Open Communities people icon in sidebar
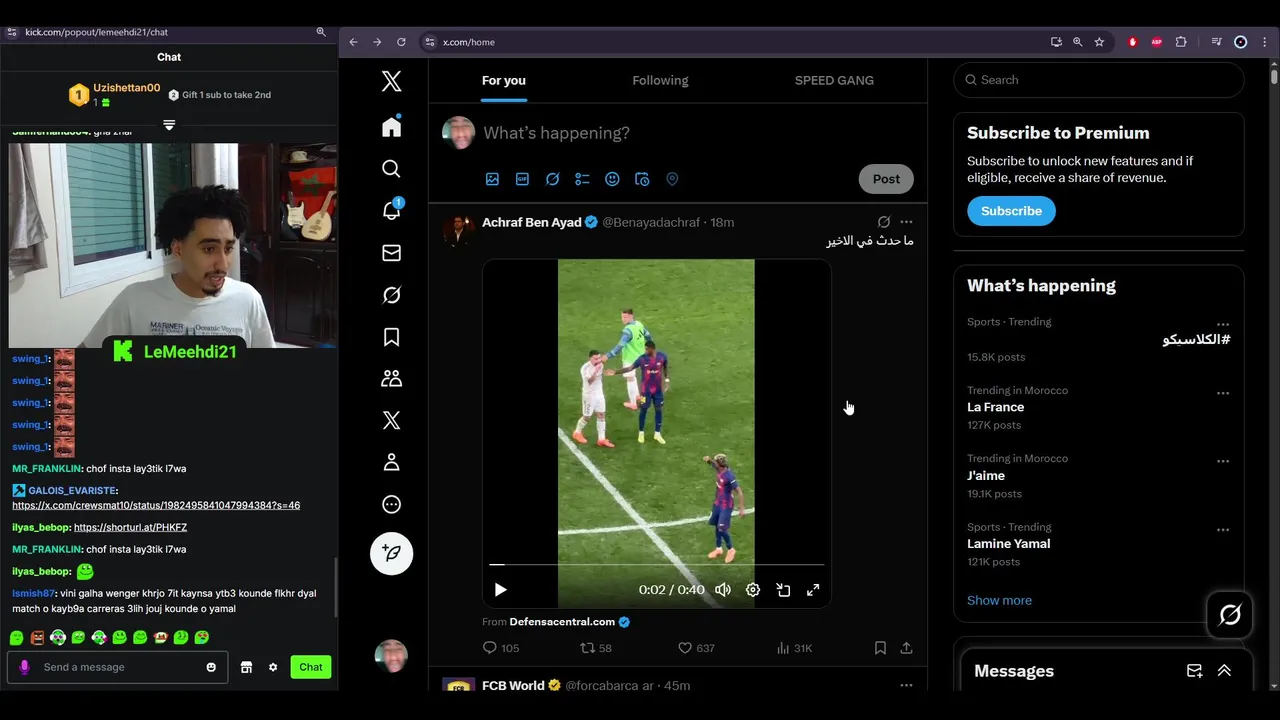Viewport: 1280px width, 720px height. [391, 379]
